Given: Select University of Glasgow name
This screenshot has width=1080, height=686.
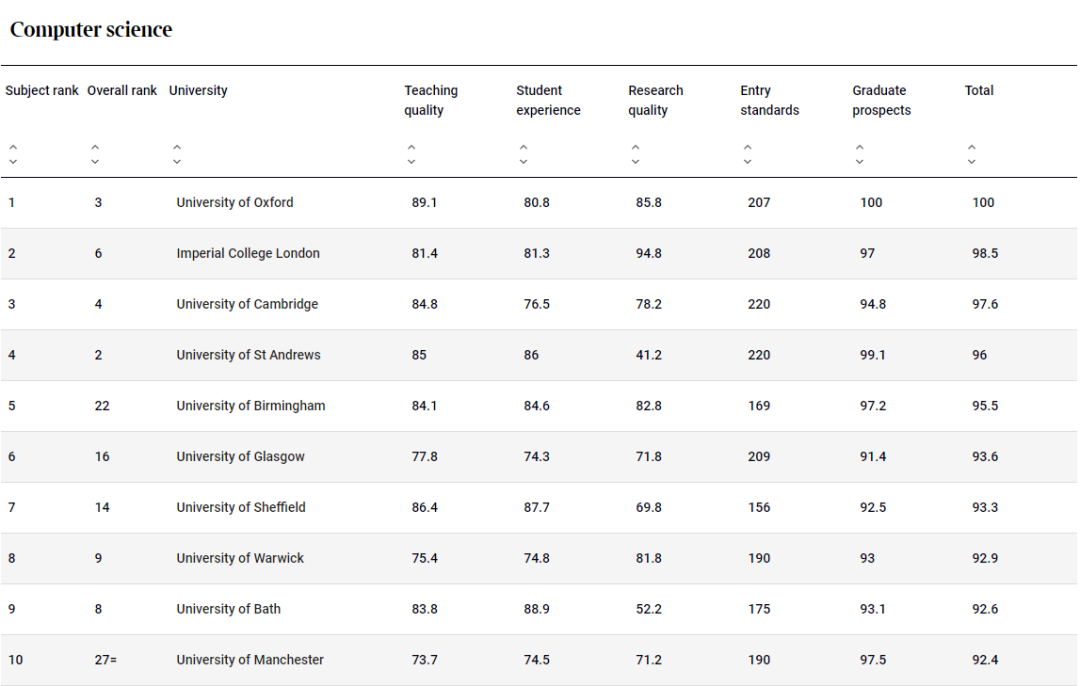Looking at the screenshot, I should [240, 457].
